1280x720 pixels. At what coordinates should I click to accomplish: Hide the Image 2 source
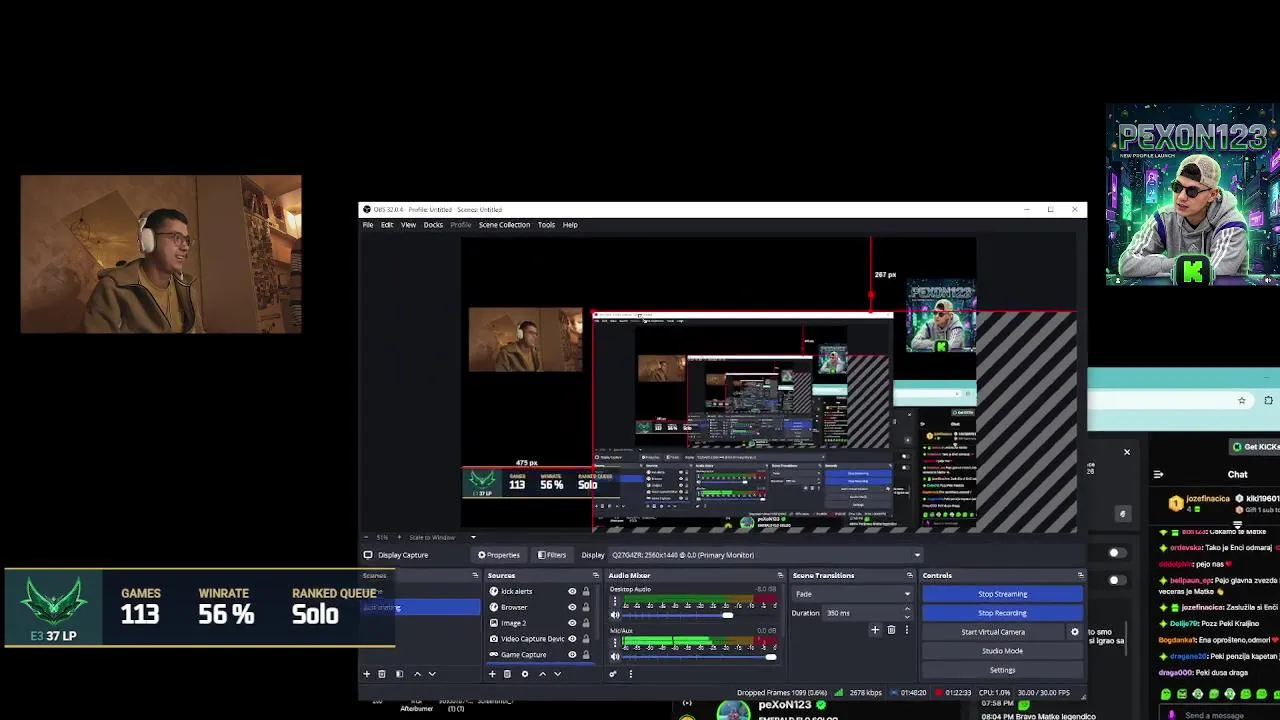(x=572, y=623)
